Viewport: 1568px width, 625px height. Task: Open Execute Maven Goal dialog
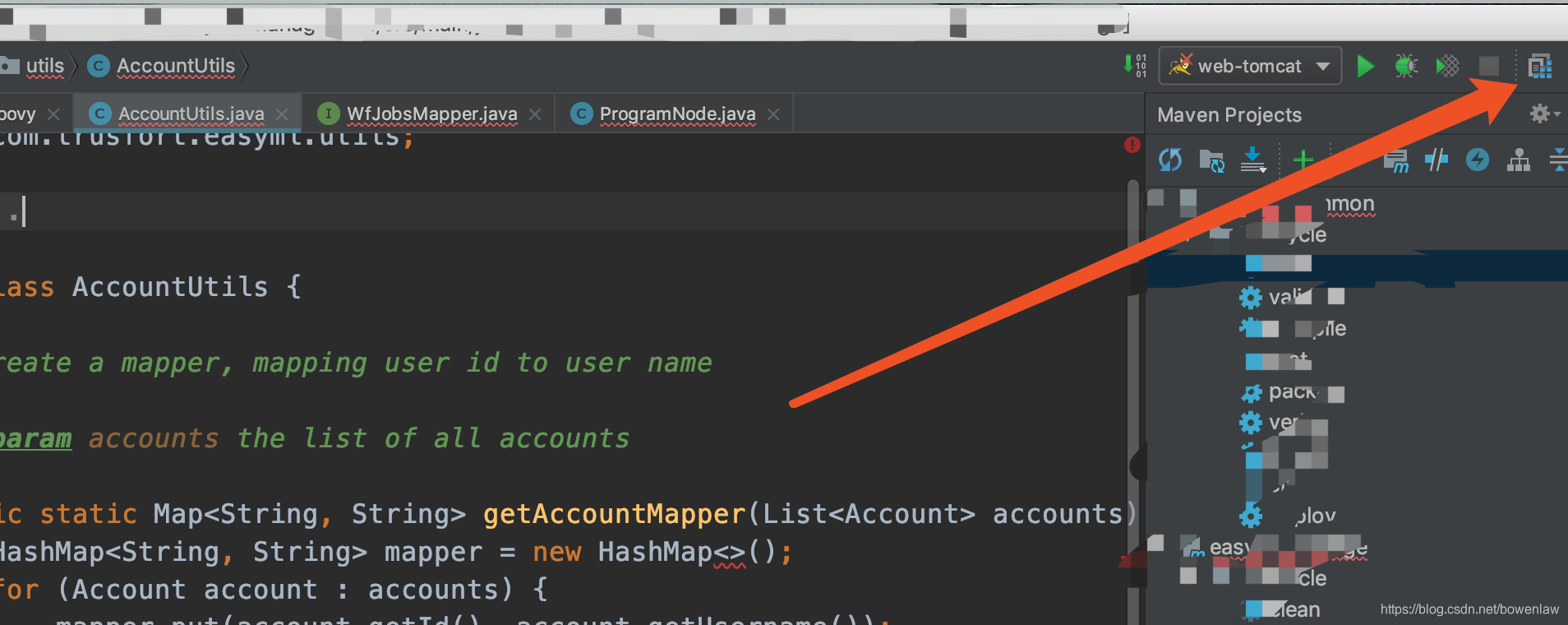(1395, 160)
